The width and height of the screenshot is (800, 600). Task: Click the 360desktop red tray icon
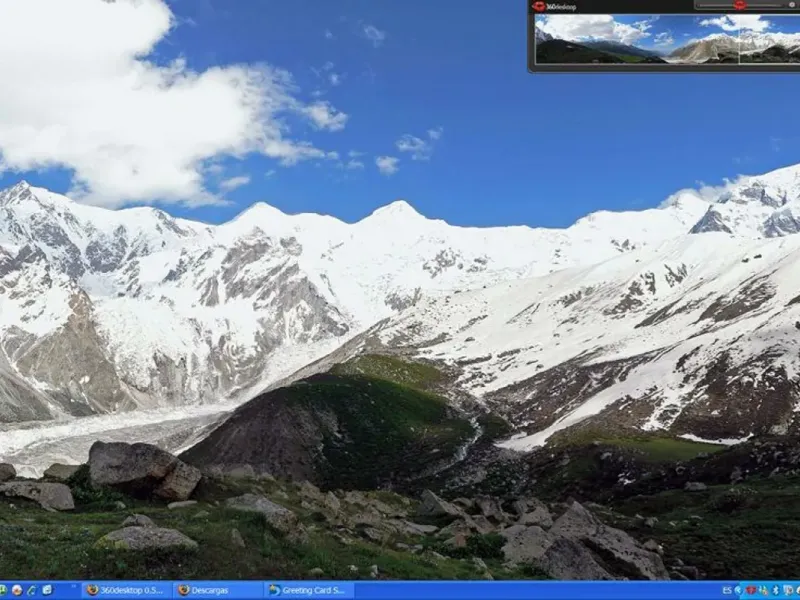pyautogui.click(x=751, y=590)
